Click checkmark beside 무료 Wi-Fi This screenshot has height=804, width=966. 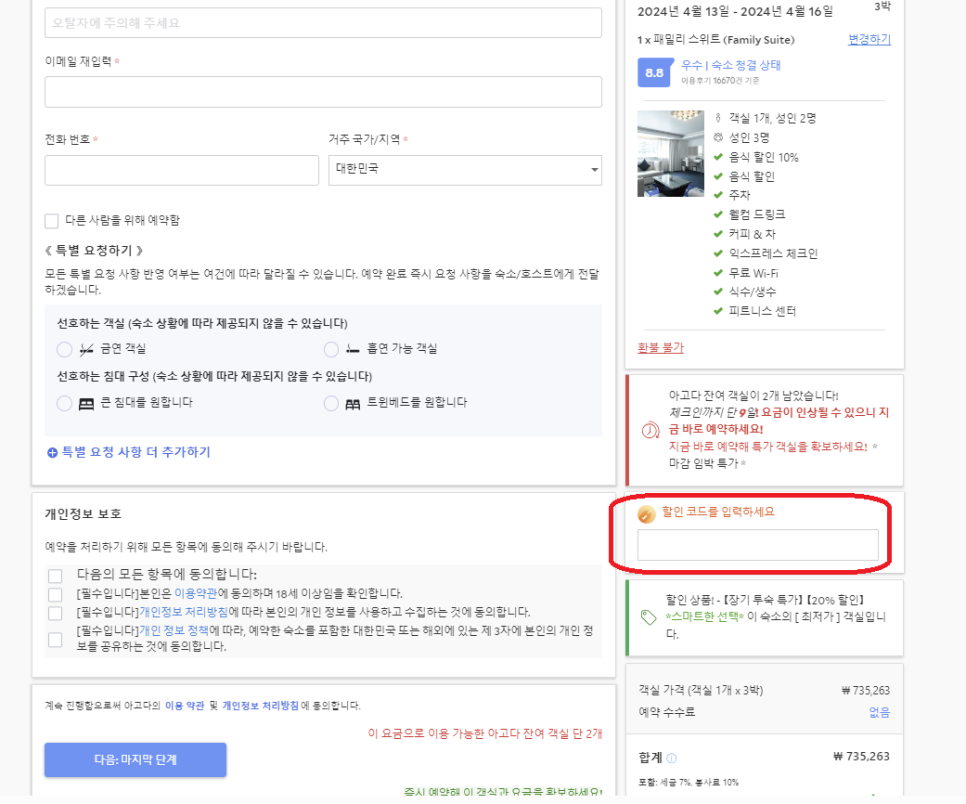pyautogui.click(x=718, y=273)
